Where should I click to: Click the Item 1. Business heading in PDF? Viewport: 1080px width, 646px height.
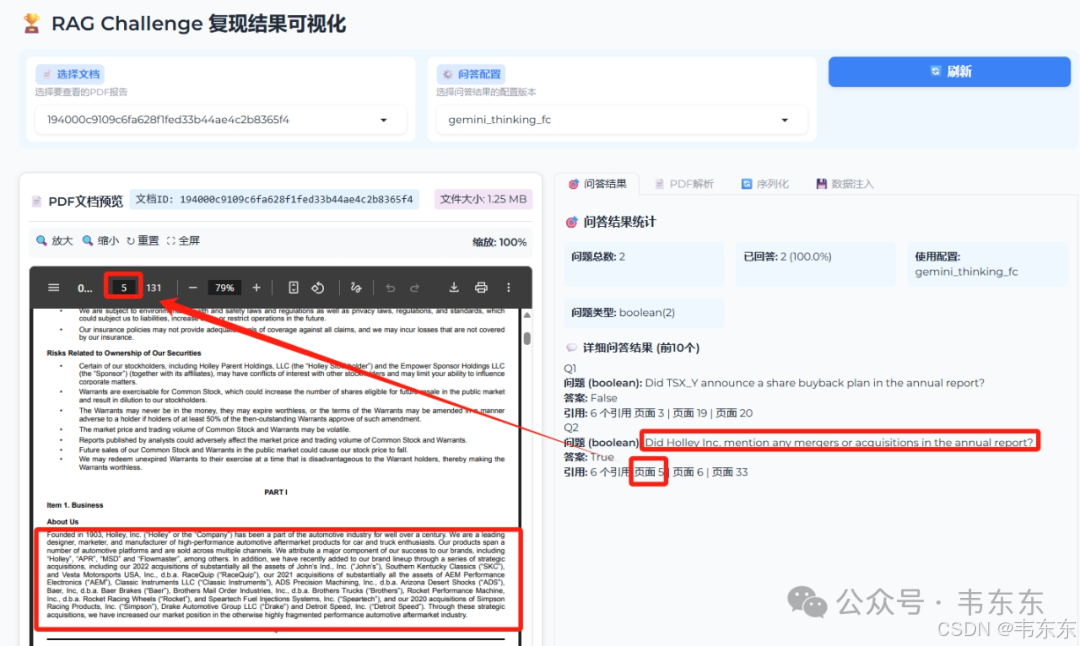pyautogui.click(x=75, y=506)
